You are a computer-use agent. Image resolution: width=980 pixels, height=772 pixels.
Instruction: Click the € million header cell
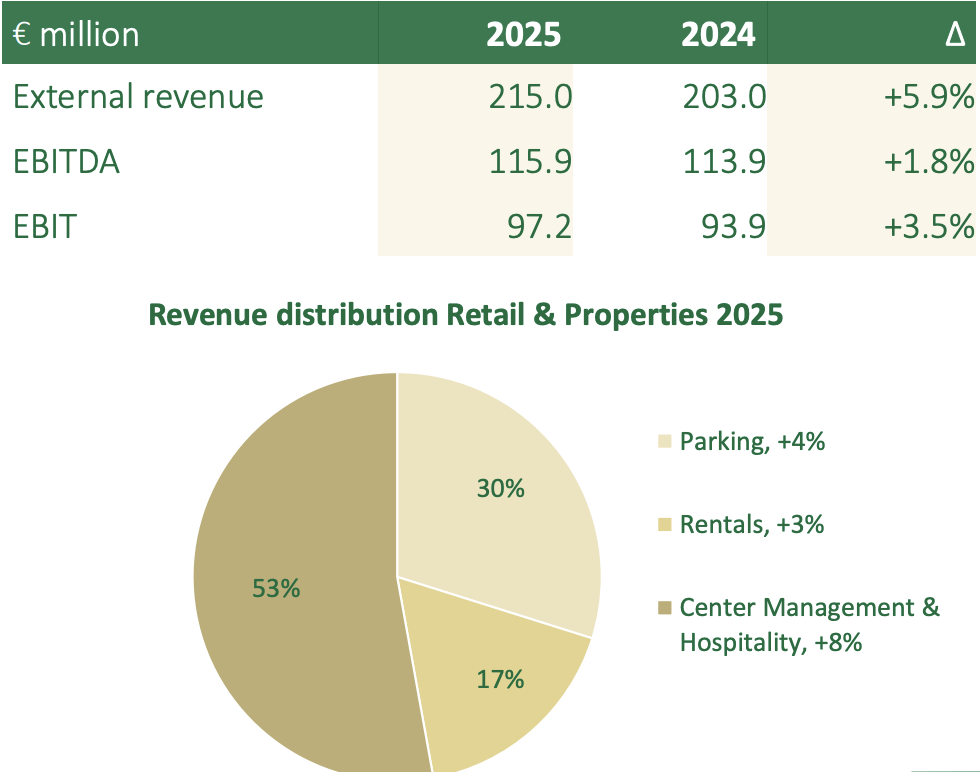pos(77,35)
